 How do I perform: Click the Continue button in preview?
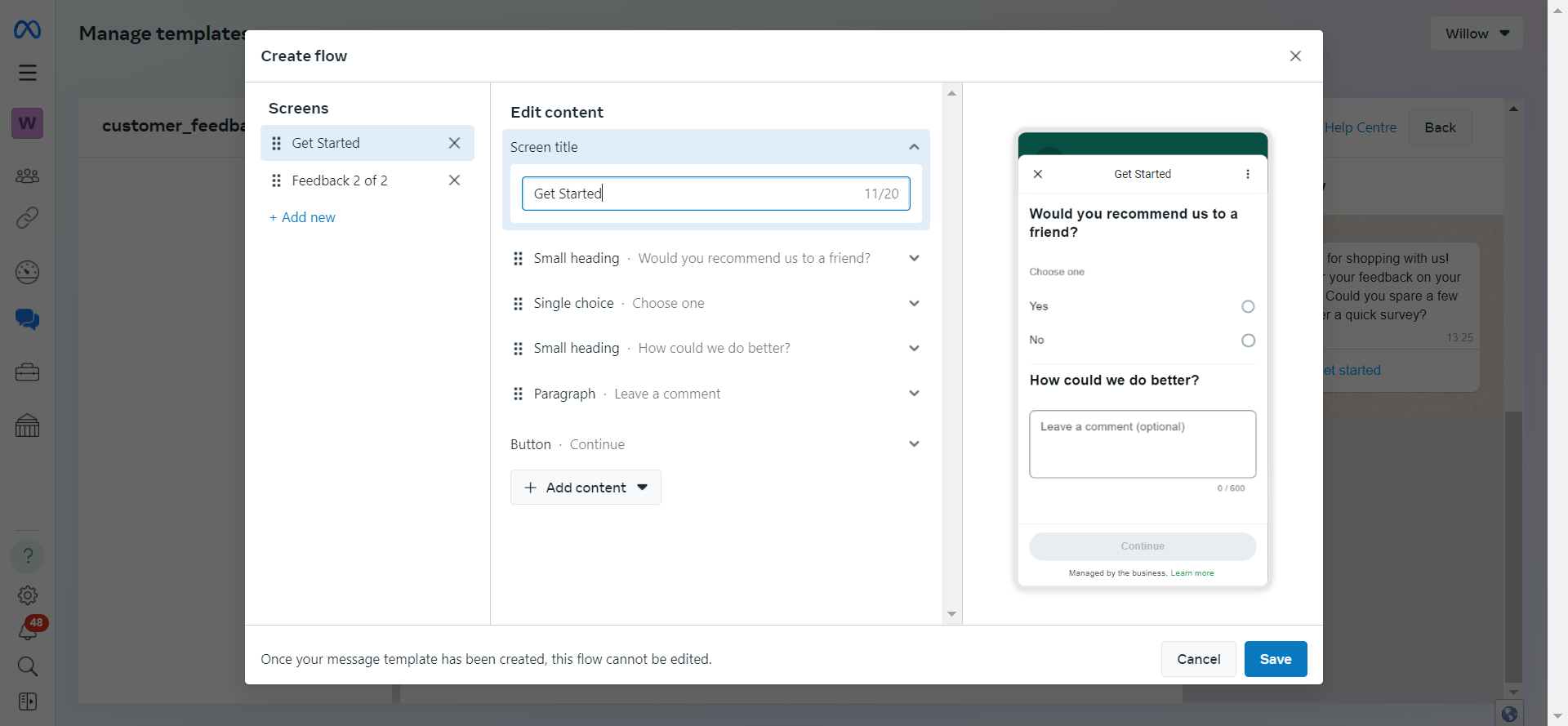[x=1143, y=546]
